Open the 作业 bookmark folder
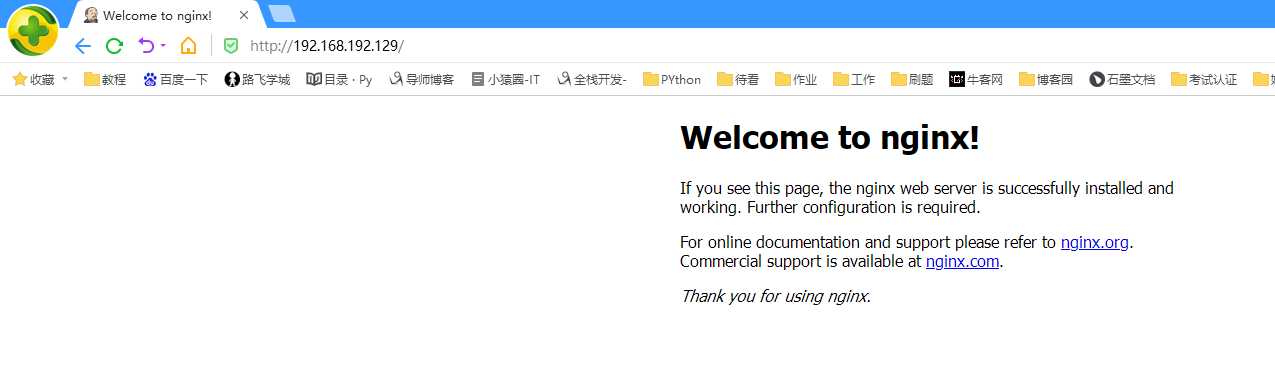The height and width of the screenshot is (366, 1275). coord(796,79)
